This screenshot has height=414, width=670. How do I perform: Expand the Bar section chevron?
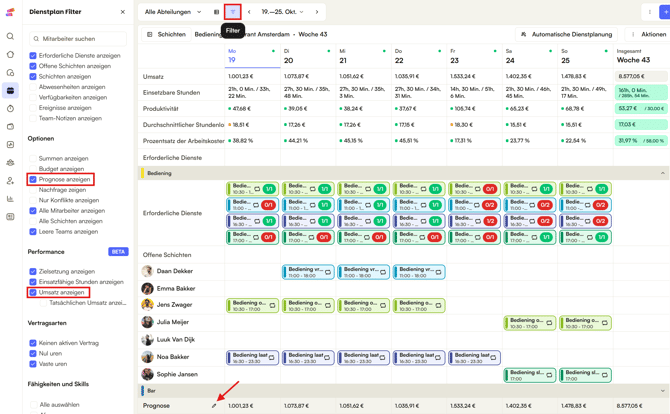pos(662,391)
